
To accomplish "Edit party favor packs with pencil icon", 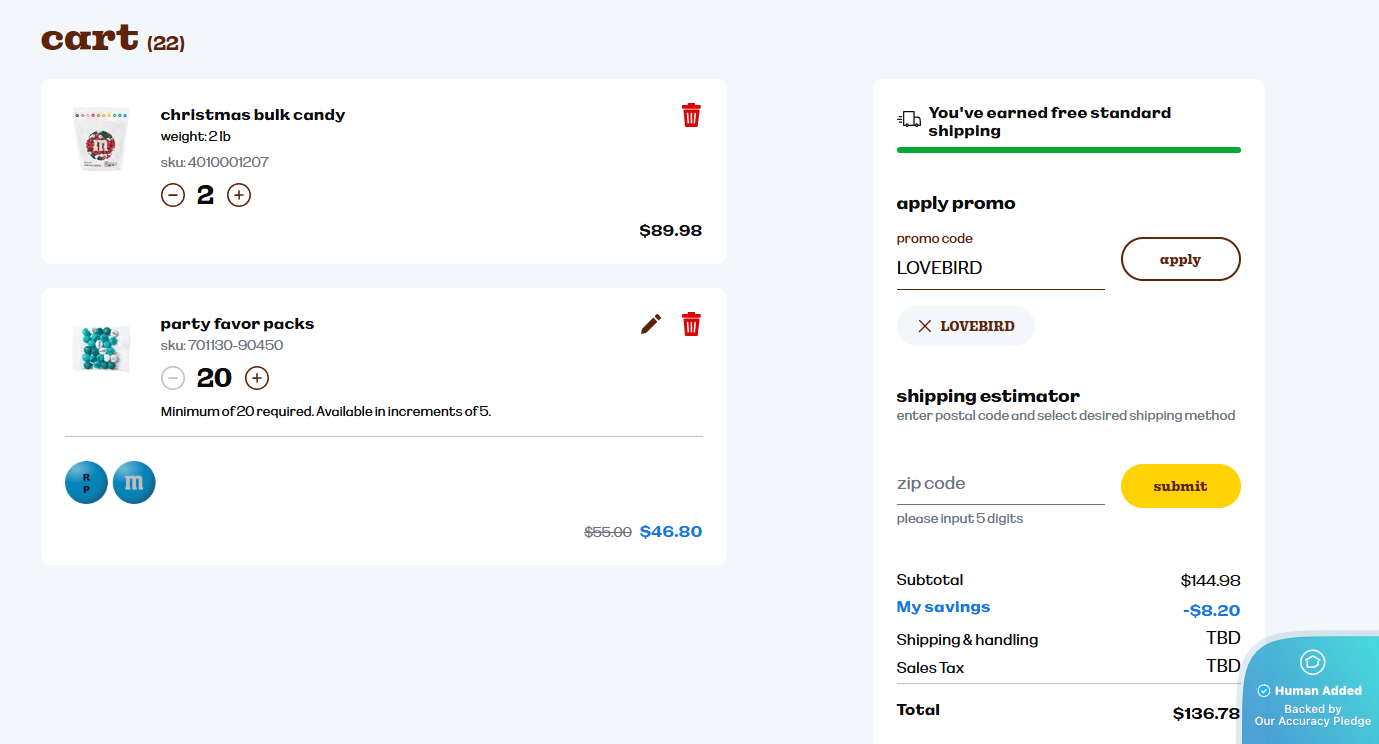I will [x=651, y=324].
